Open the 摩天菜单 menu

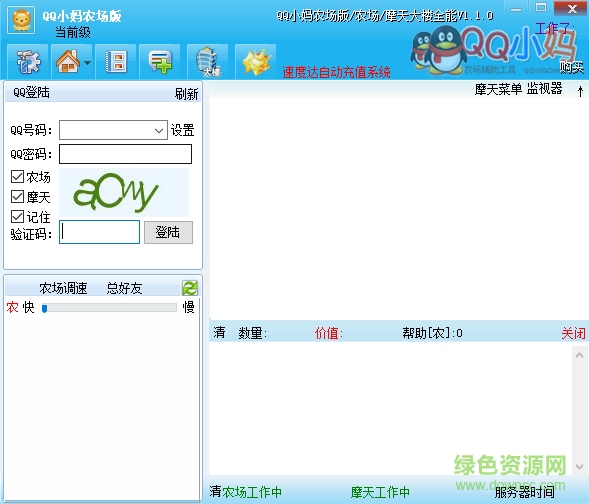(498, 89)
